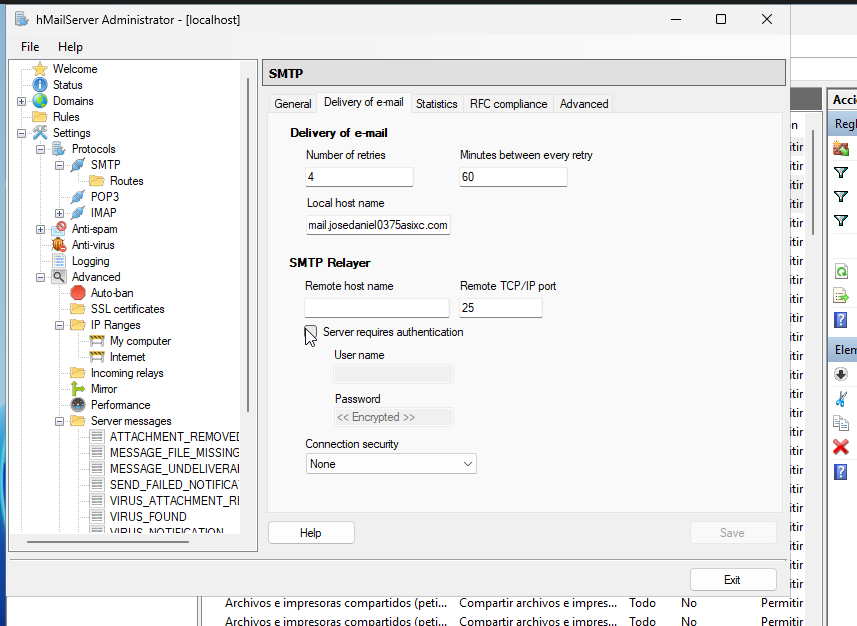Select MESSAGE_FILE_MISSING tree item
The width and height of the screenshot is (857, 626).
click(174, 453)
